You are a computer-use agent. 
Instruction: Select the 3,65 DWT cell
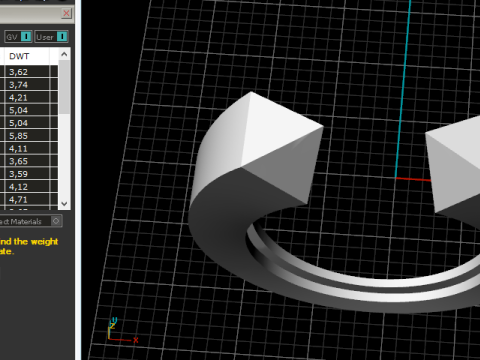27,161
